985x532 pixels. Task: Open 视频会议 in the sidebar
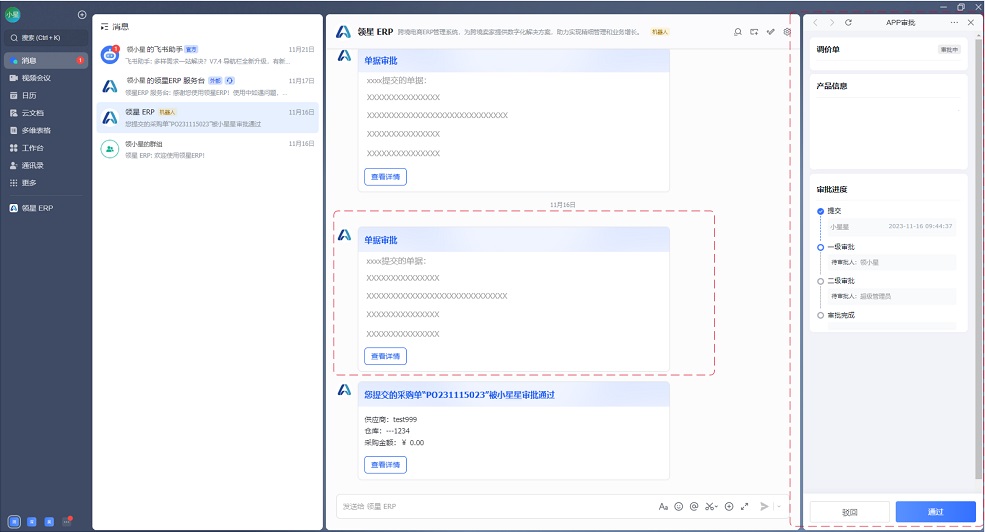(45, 78)
